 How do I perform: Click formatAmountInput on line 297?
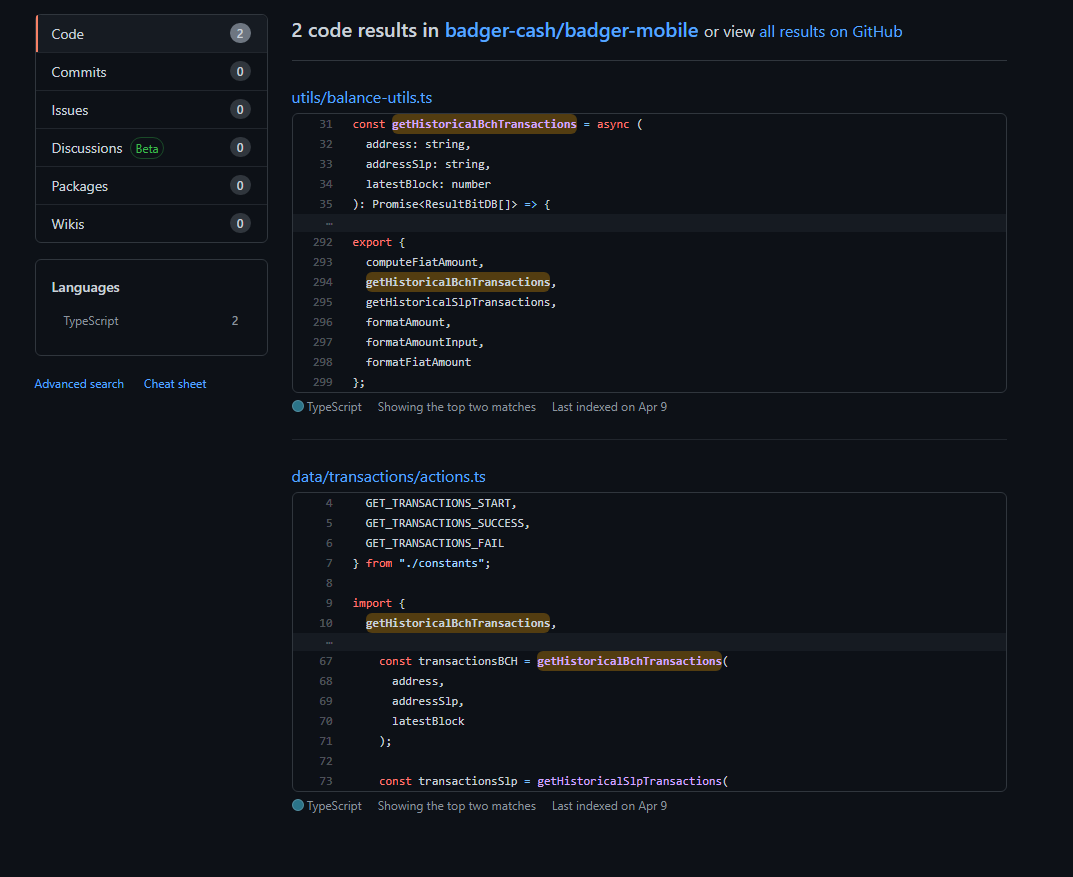coord(422,342)
